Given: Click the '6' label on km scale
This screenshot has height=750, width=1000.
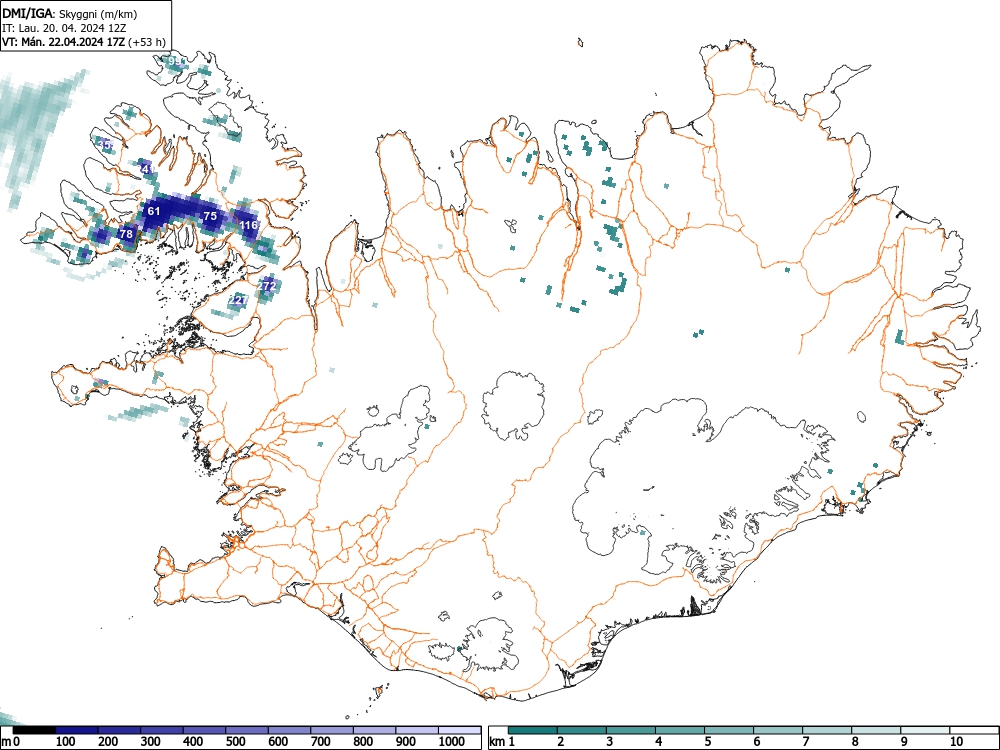Looking at the screenshot, I should [x=756, y=742].
